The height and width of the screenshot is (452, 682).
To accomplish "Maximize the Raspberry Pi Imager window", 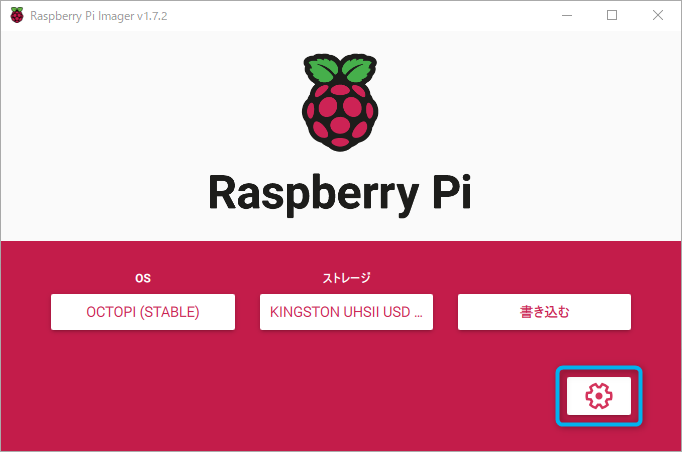I will pos(612,16).
